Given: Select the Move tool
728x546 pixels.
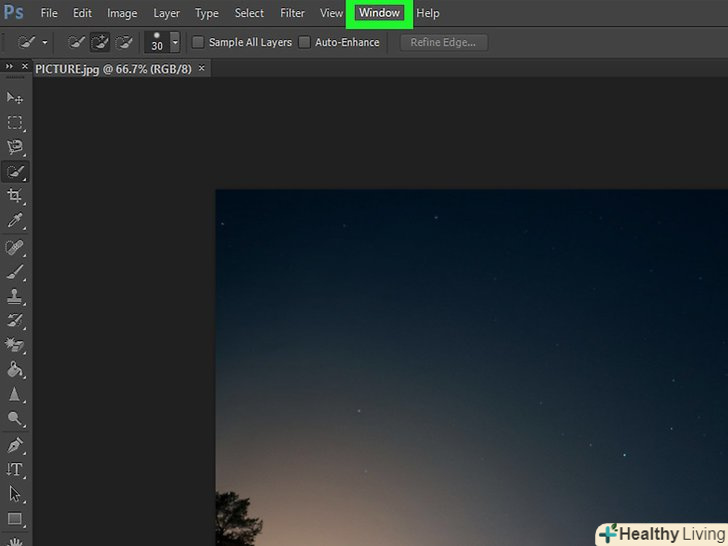Looking at the screenshot, I should pyautogui.click(x=14, y=98).
